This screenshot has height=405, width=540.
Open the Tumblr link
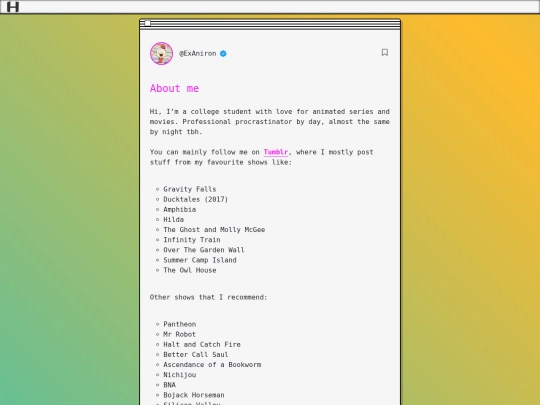[276, 152]
